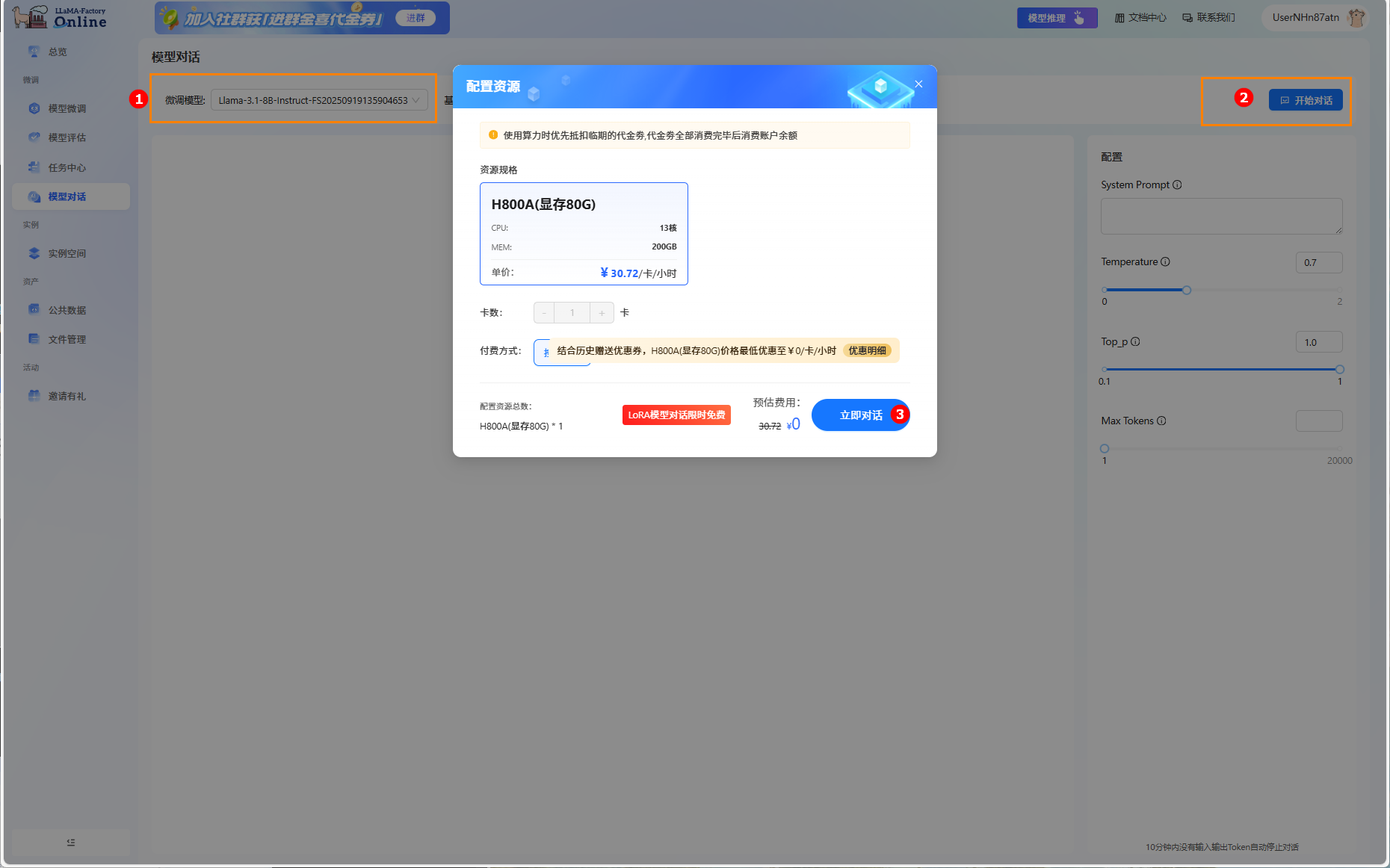Click the 立即对话 button
Viewport: 1390px width, 868px height.
[860, 415]
